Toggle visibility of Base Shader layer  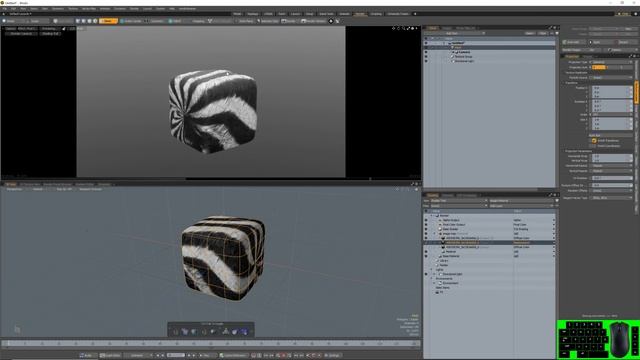[x=426, y=229]
